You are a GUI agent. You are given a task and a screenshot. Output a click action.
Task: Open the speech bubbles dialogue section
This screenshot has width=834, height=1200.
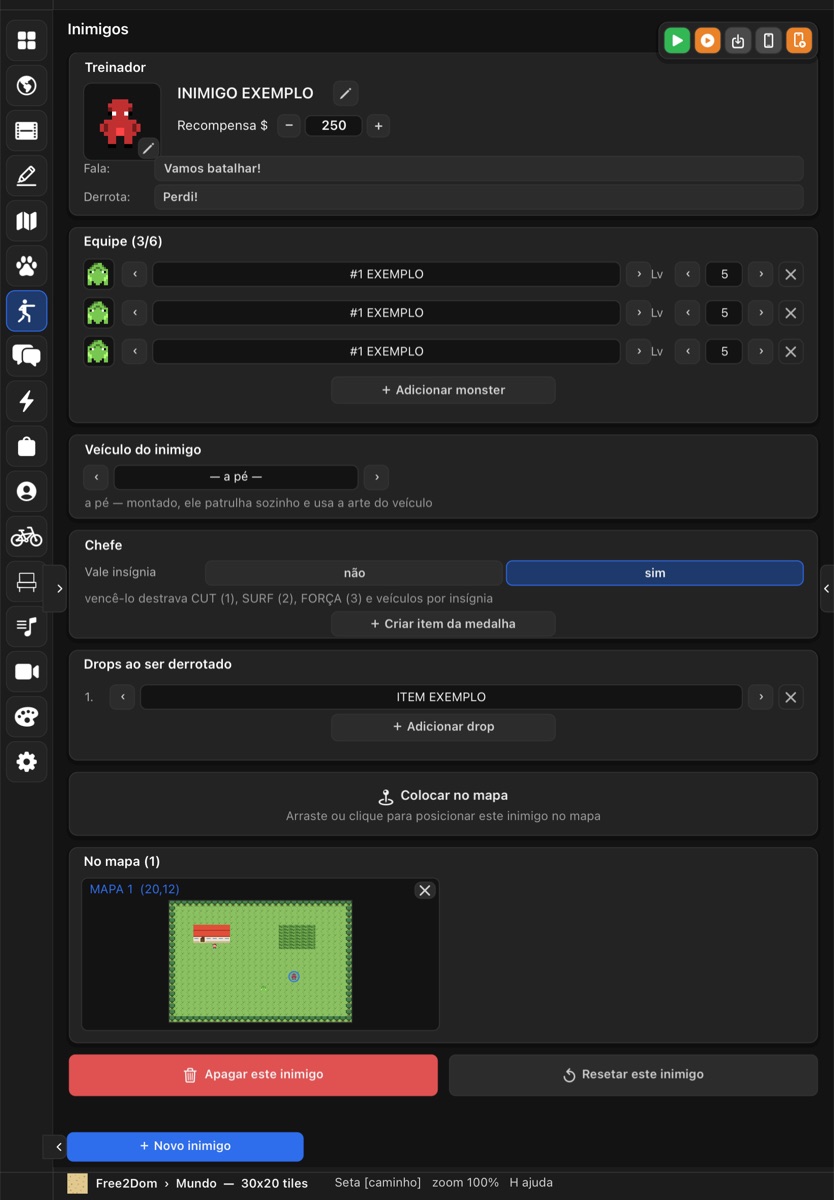pyautogui.click(x=27, y=356)
